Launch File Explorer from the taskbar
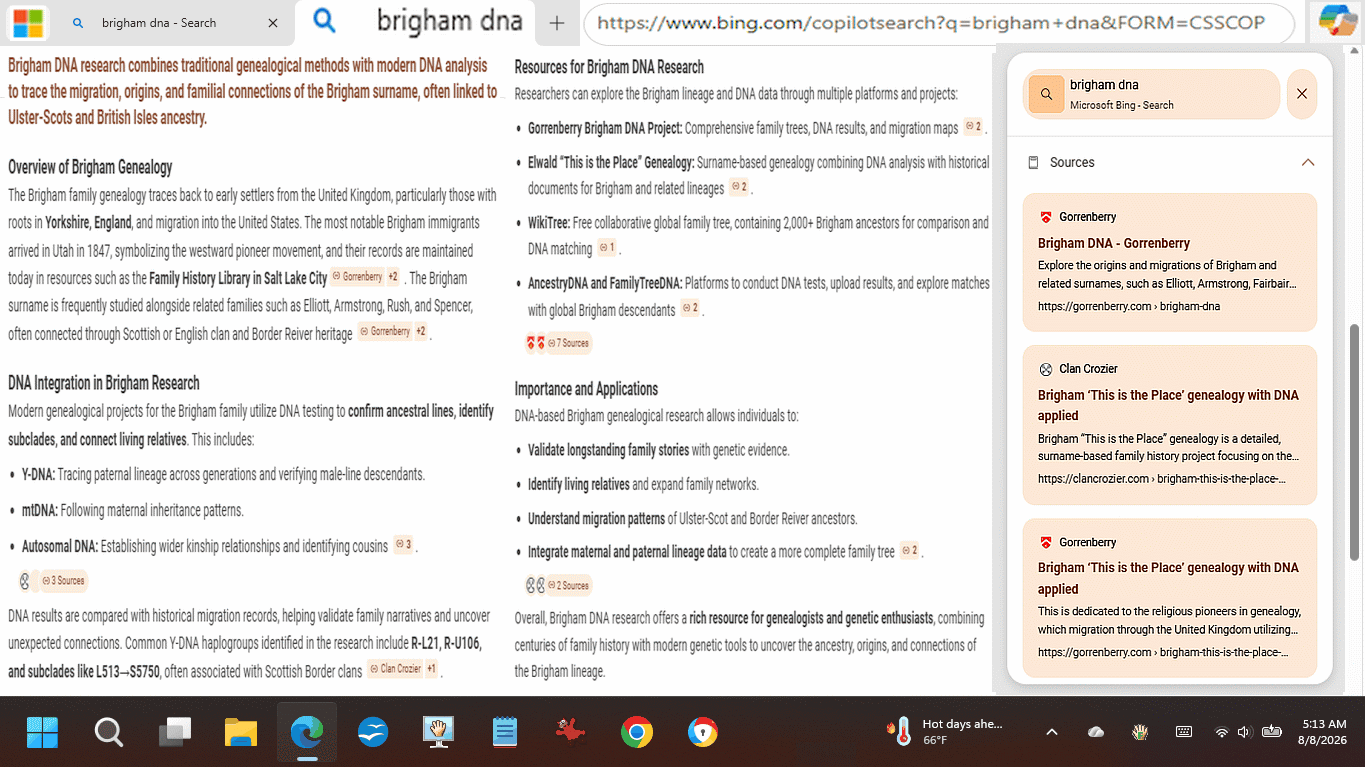The height and width of the screenshot is (767, 1365). [x=241, y=733]
